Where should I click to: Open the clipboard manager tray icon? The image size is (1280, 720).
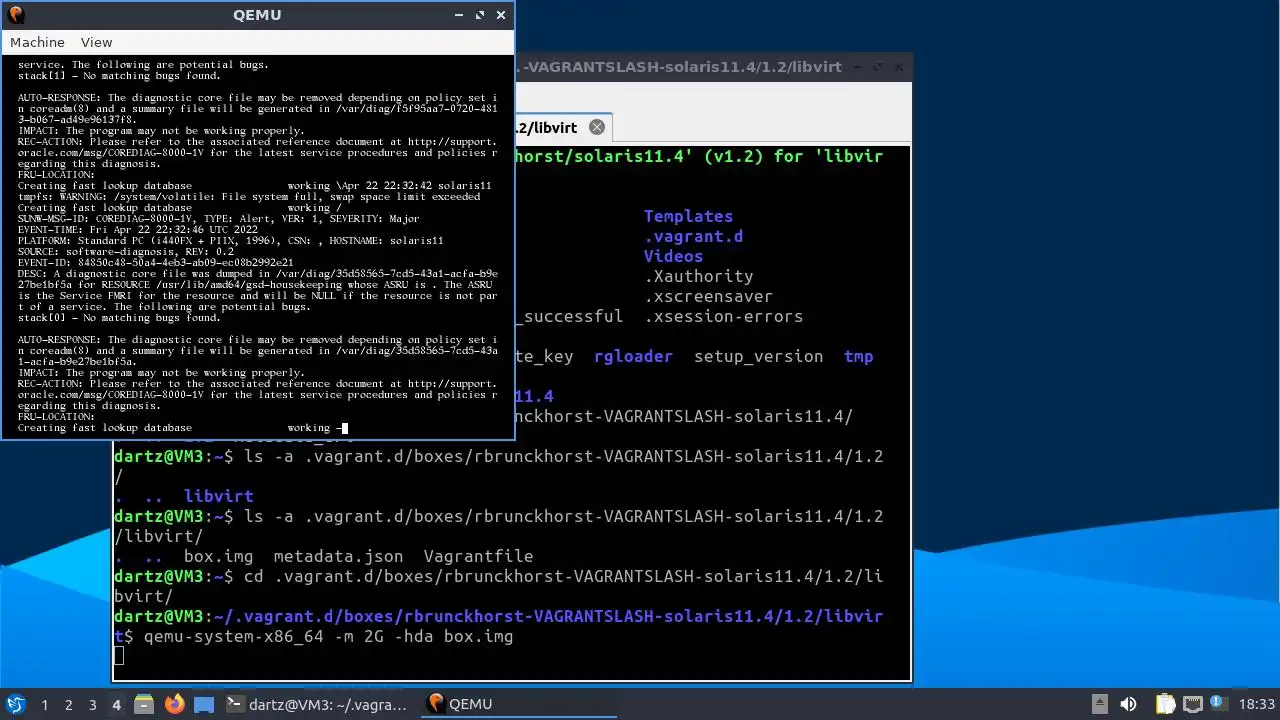click(1165, 704)
